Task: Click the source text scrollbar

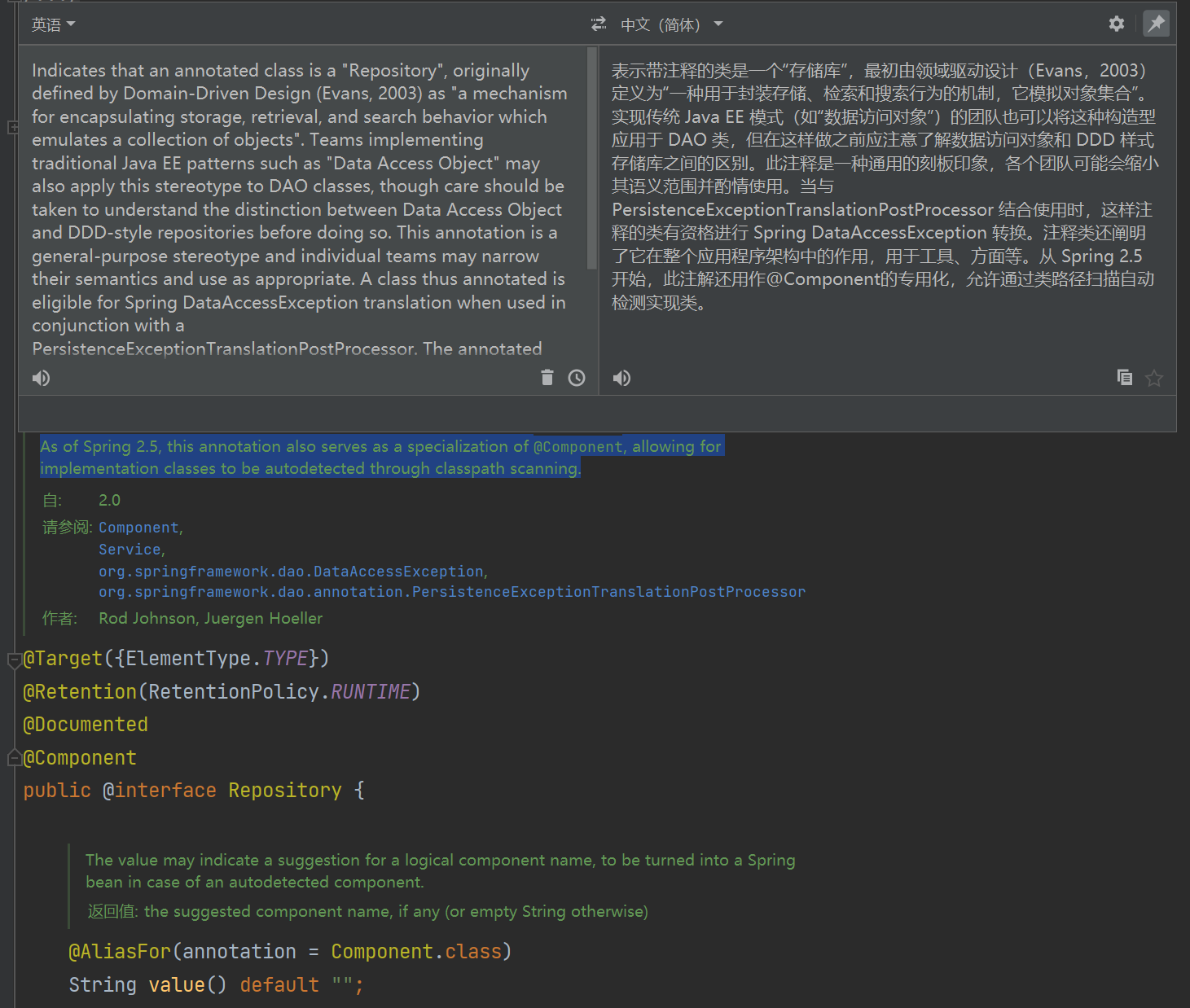Action: coord(591,159)
